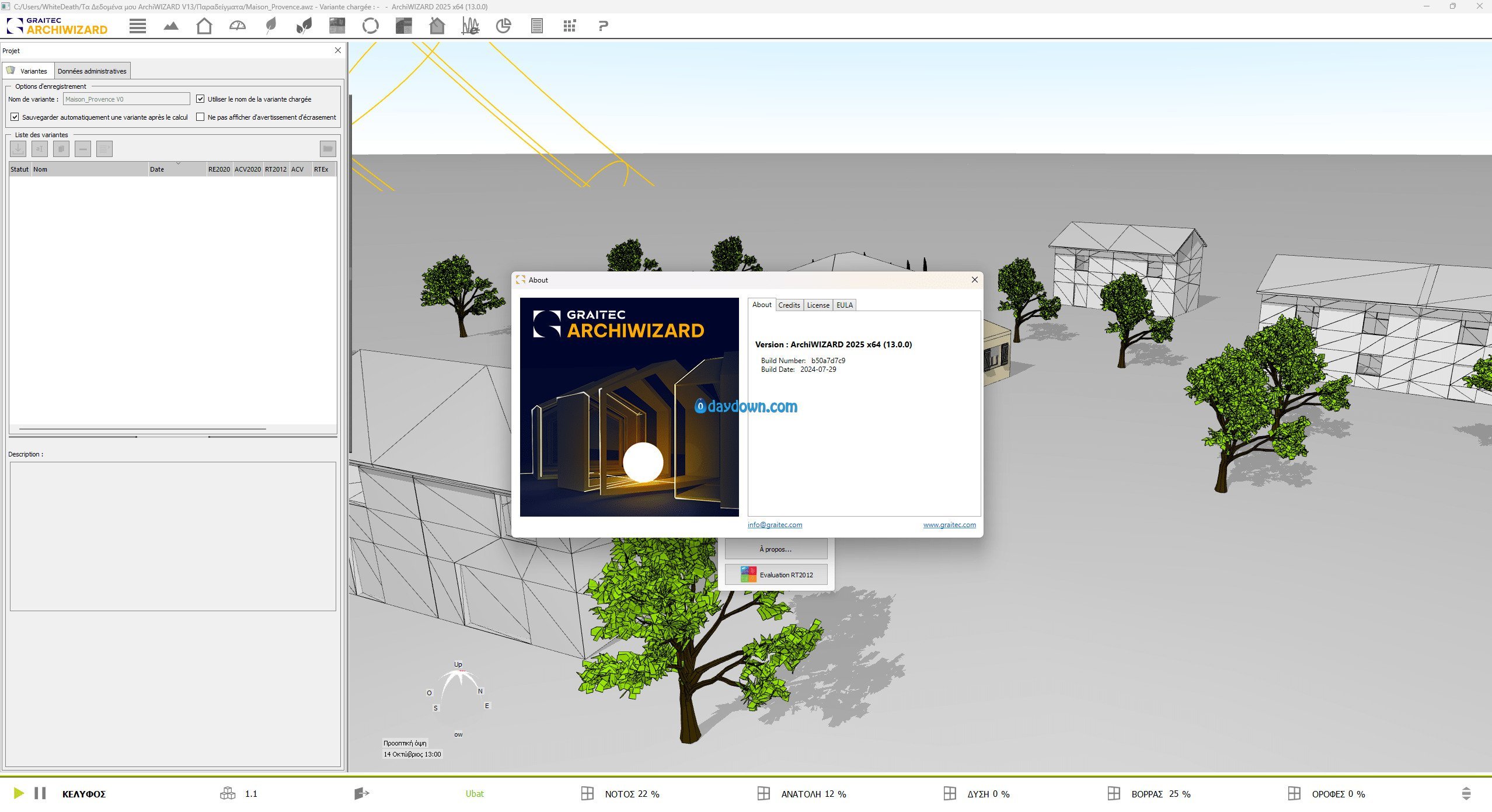Open the variants folder button

[x=328, y=149]
